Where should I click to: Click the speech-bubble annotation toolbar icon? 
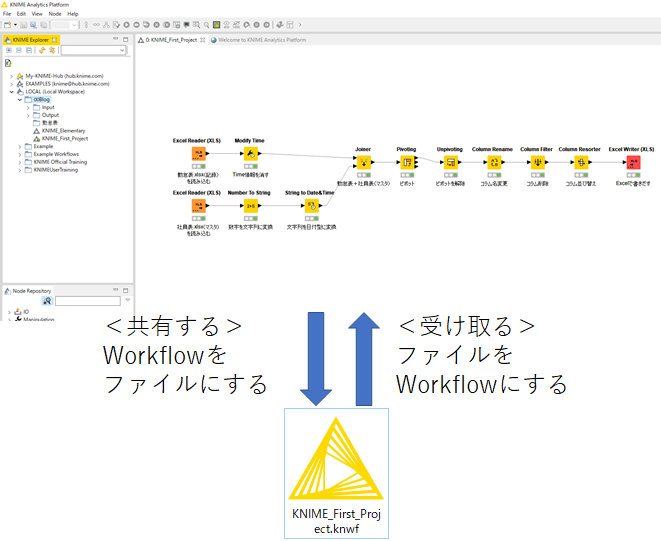click(x=186, y=25)
